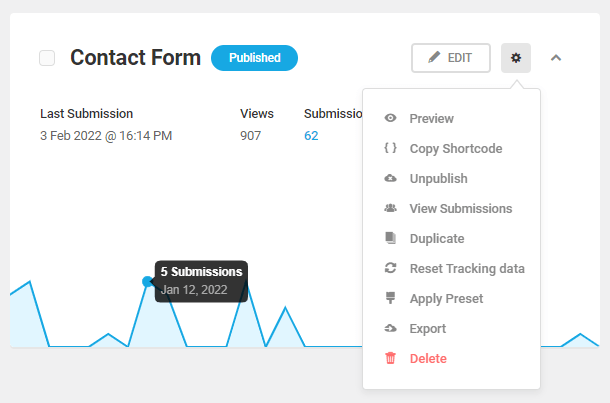
Task: Click the refresh arrows reset icon
Action: [391, 268]
